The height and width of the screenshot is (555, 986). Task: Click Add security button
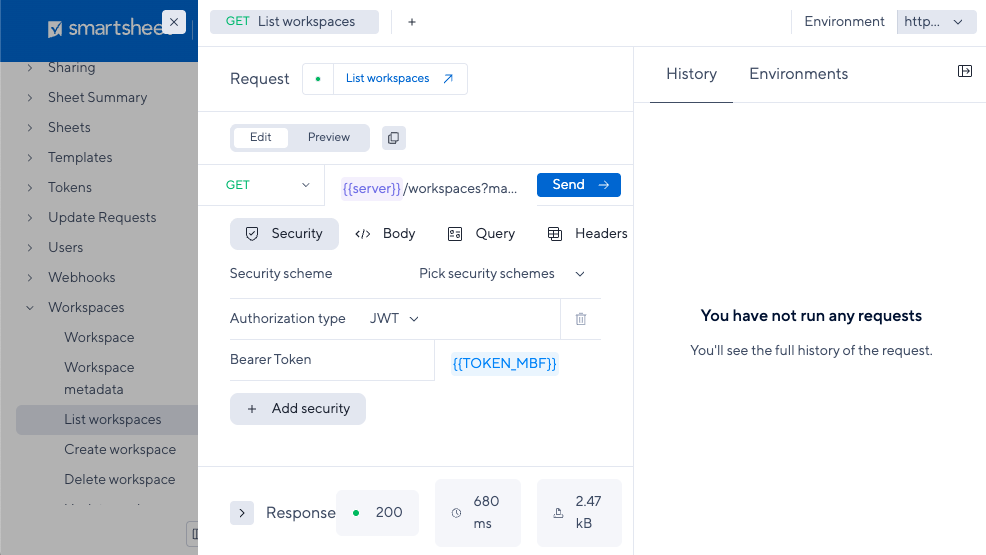[298, 409]
